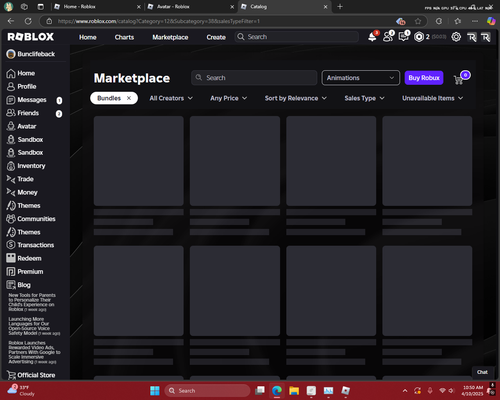Screen dimensions: 500x400
Task: Remove the Bundles filter chip
Action: (x=129, y=98)
